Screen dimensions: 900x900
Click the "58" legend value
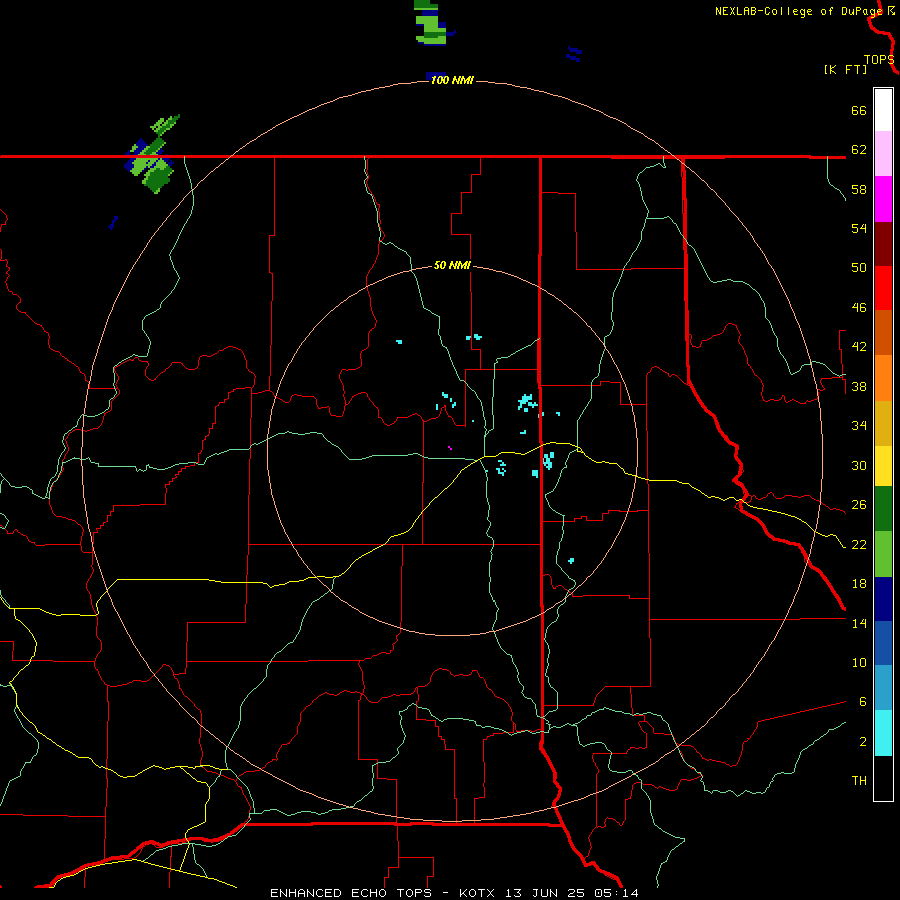[859, 189]
